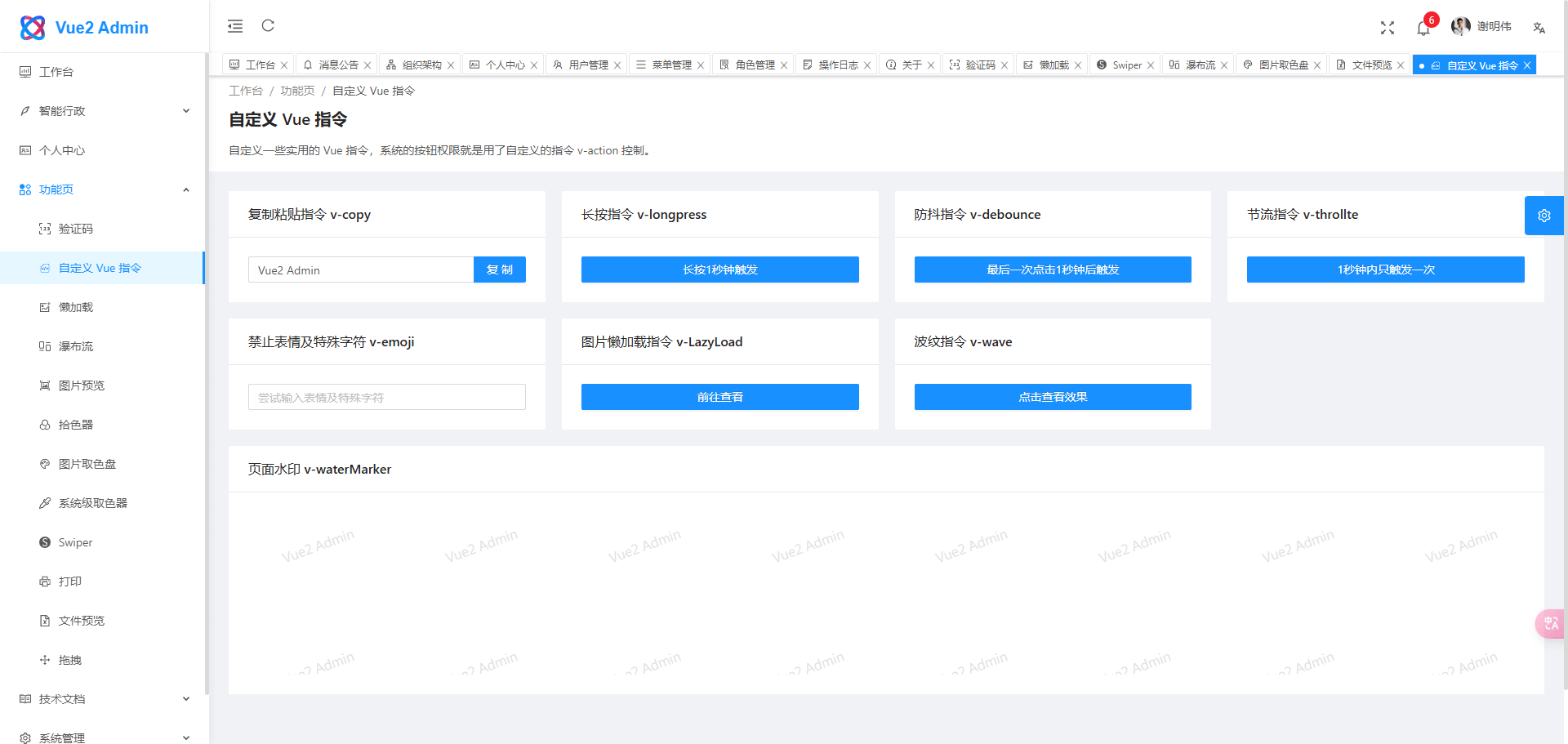
Task: Click user avatar 谢明伟
Action: tap(1481, 26)
